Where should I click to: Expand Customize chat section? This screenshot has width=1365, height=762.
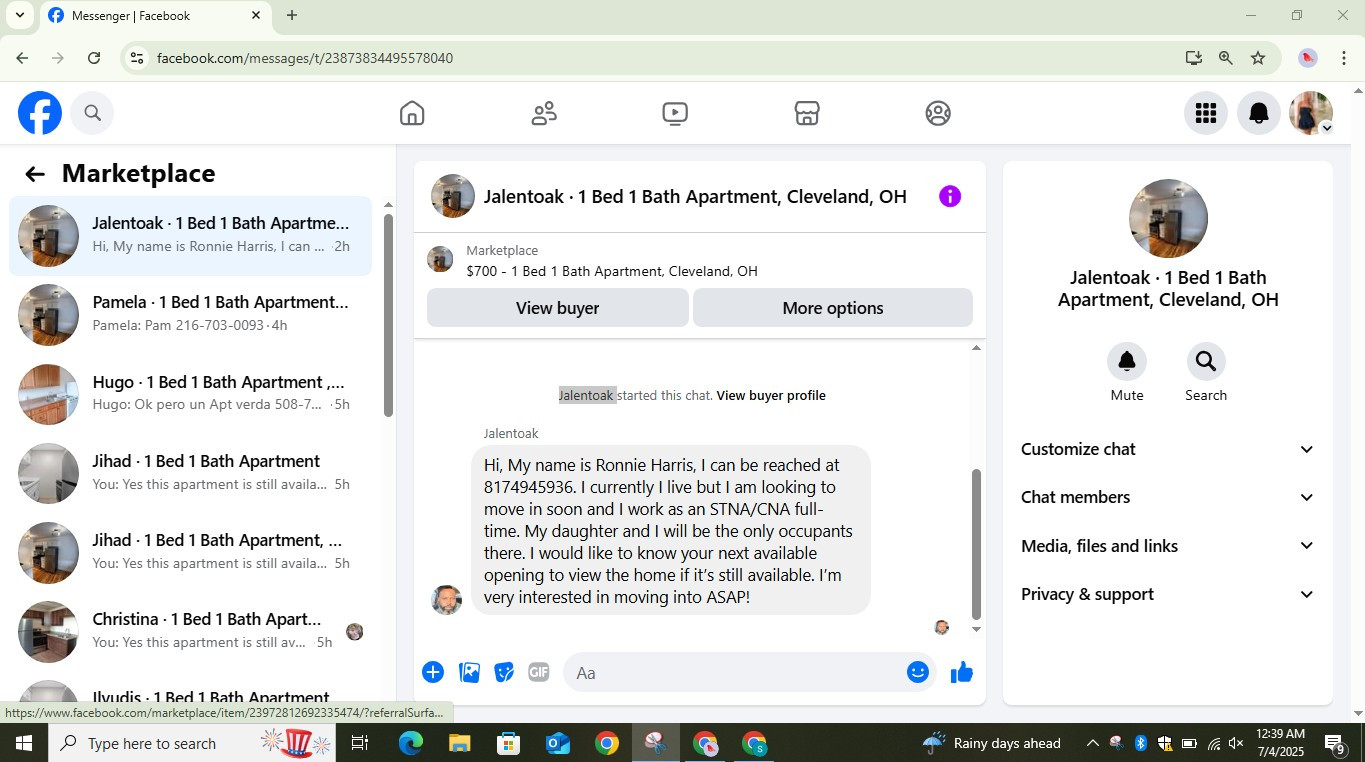click(1167, 449)
